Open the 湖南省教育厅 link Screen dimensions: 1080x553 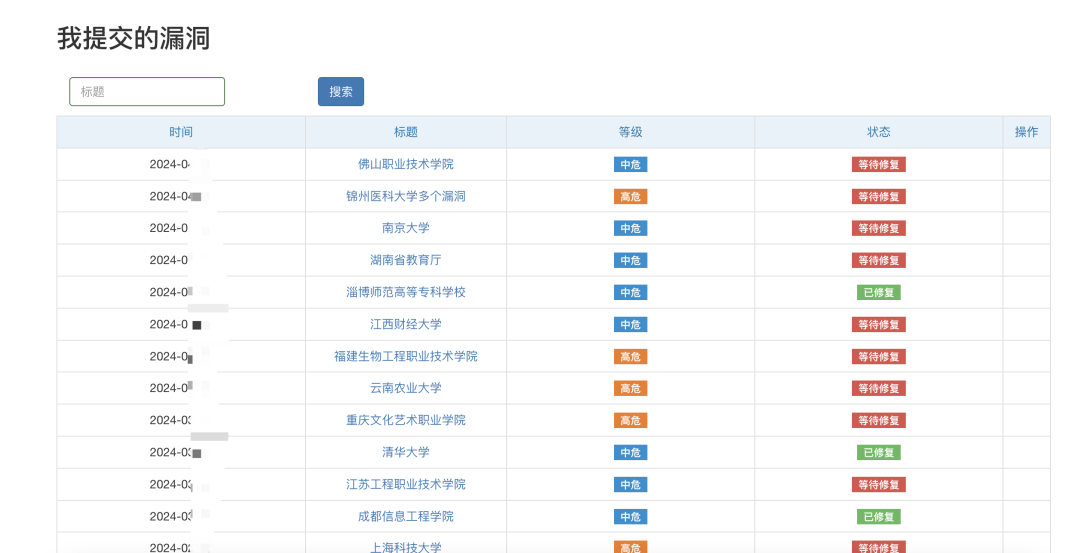point(406,260)
